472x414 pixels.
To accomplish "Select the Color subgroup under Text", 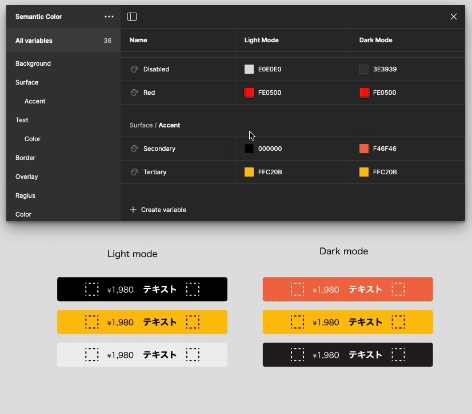I will pyautogui.click(x=32, y=139).
